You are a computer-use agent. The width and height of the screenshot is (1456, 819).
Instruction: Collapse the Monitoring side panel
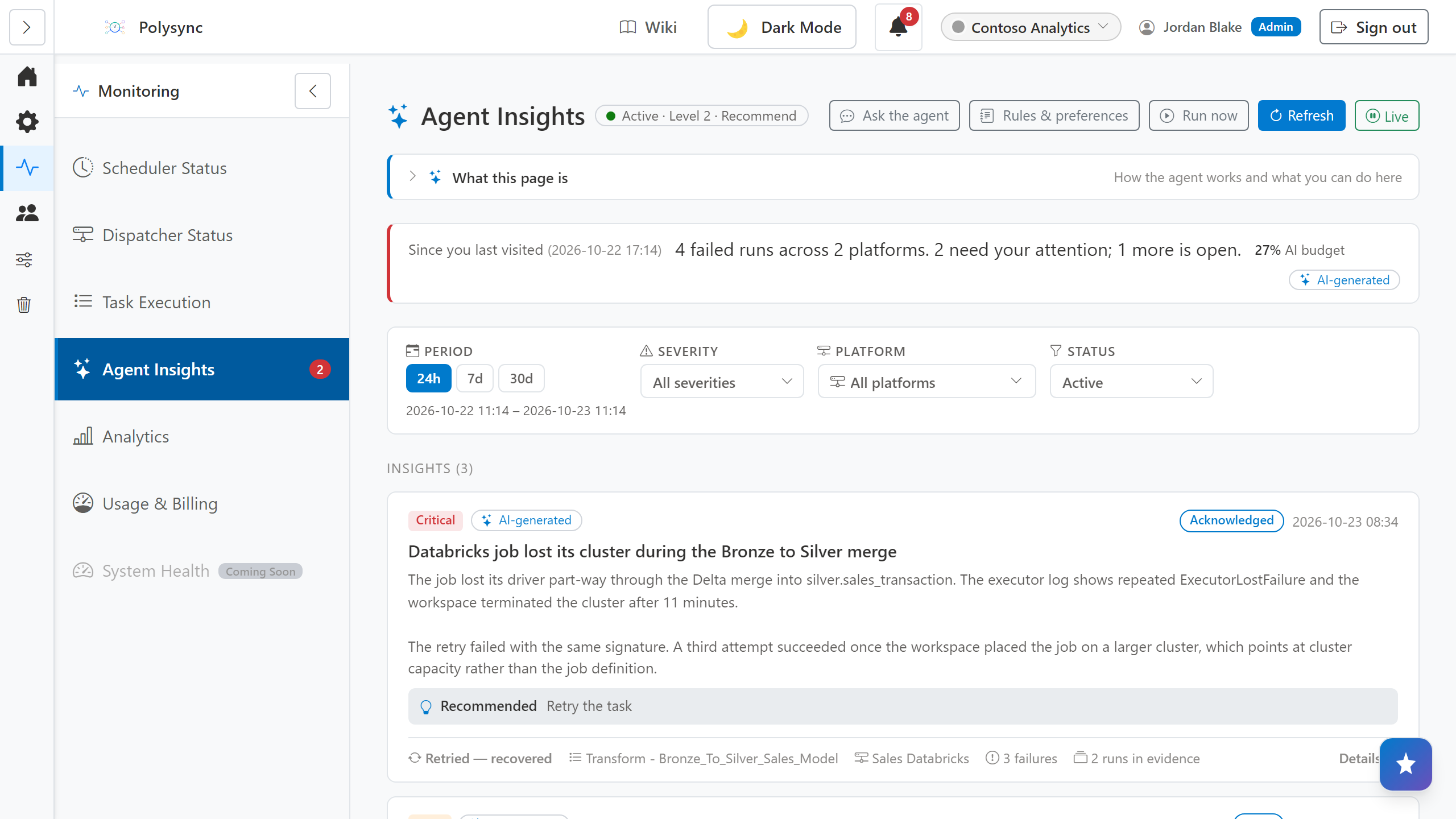coord(313,91)
